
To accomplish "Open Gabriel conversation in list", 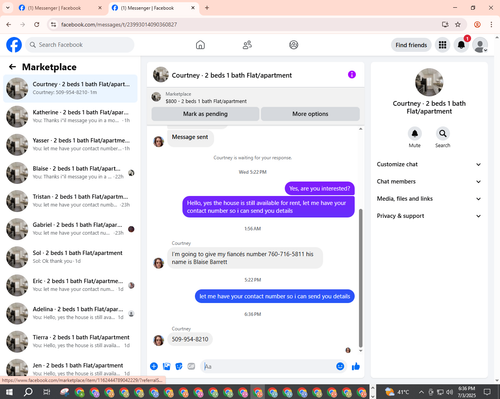I will tap(70, 229).
